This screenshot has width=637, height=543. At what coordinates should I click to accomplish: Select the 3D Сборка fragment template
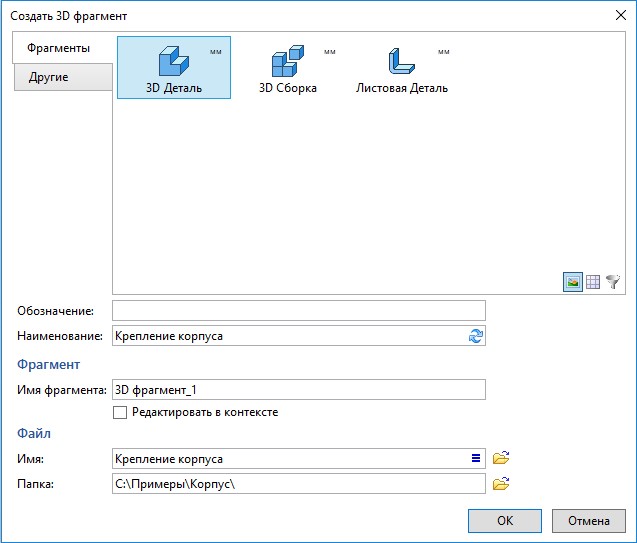(288, 67)
